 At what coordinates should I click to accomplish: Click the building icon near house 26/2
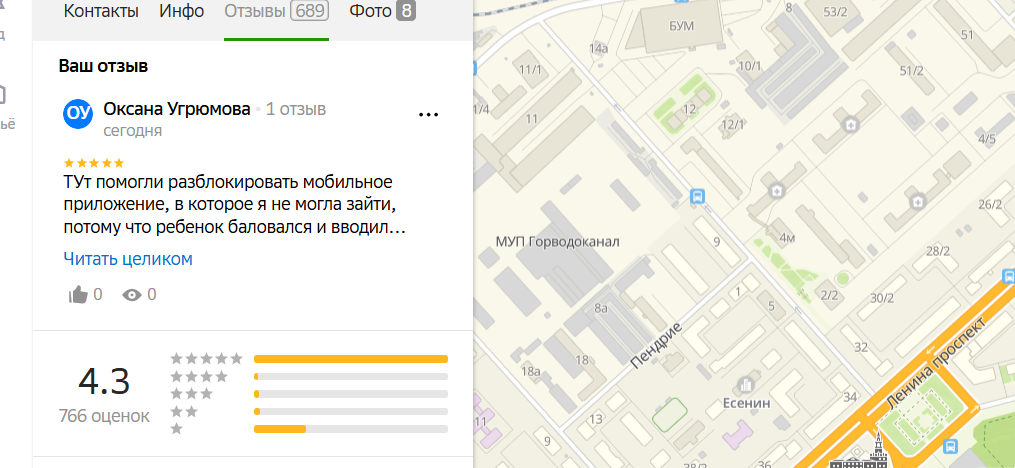coord(917,201)
